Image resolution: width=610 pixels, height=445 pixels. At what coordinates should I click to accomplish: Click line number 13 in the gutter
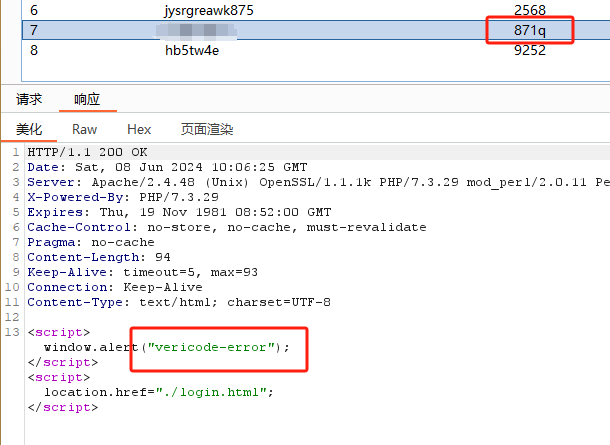[x=12, y=332]
